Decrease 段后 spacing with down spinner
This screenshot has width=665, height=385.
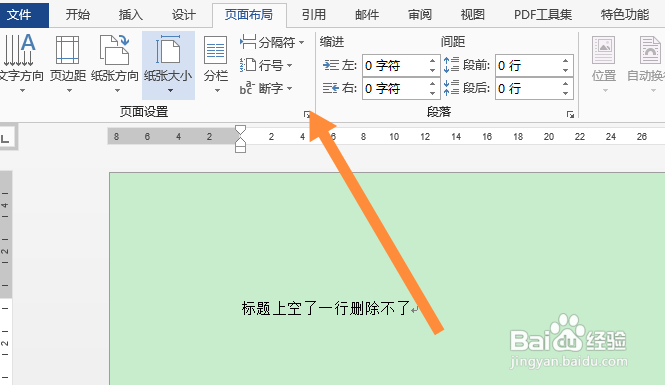566,93
